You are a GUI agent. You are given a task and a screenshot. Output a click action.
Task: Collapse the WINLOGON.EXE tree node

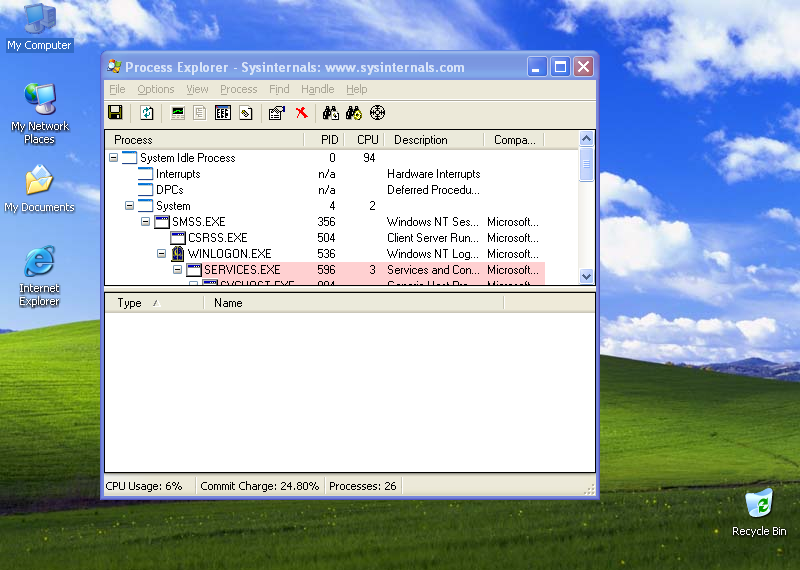click(161, 254)
